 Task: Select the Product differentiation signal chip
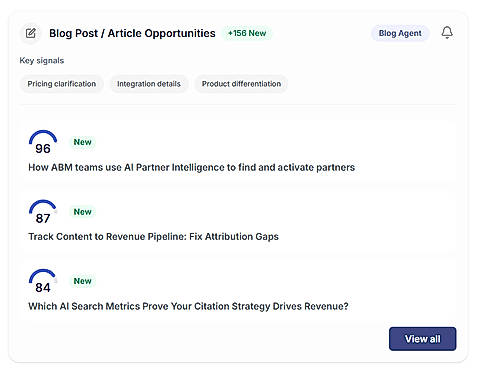click(241, 84)
